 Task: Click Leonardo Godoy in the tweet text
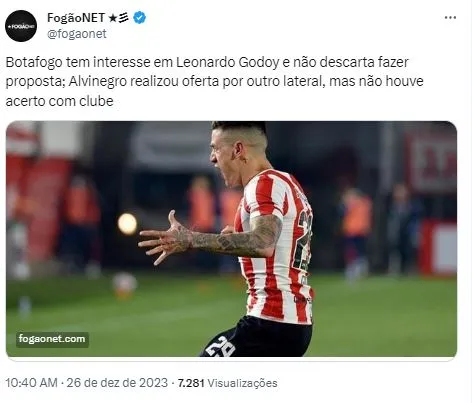point(228,63)
